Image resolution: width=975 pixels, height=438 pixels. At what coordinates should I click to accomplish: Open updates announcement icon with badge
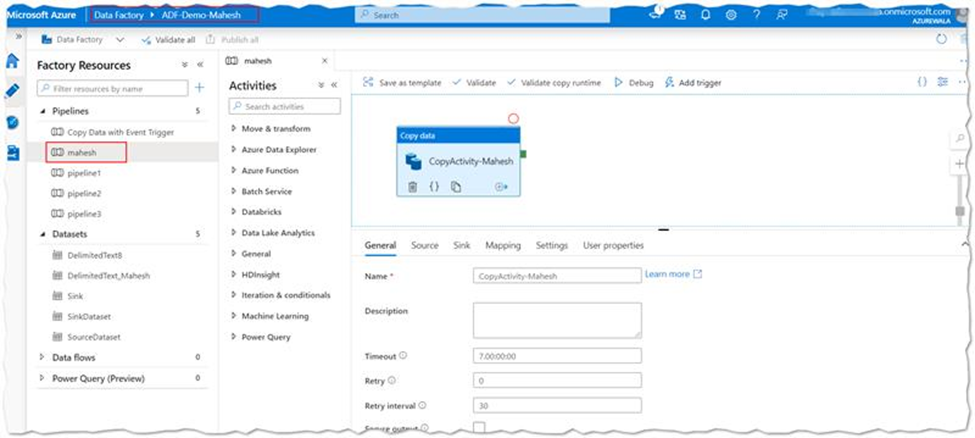(x=656, y=13)
